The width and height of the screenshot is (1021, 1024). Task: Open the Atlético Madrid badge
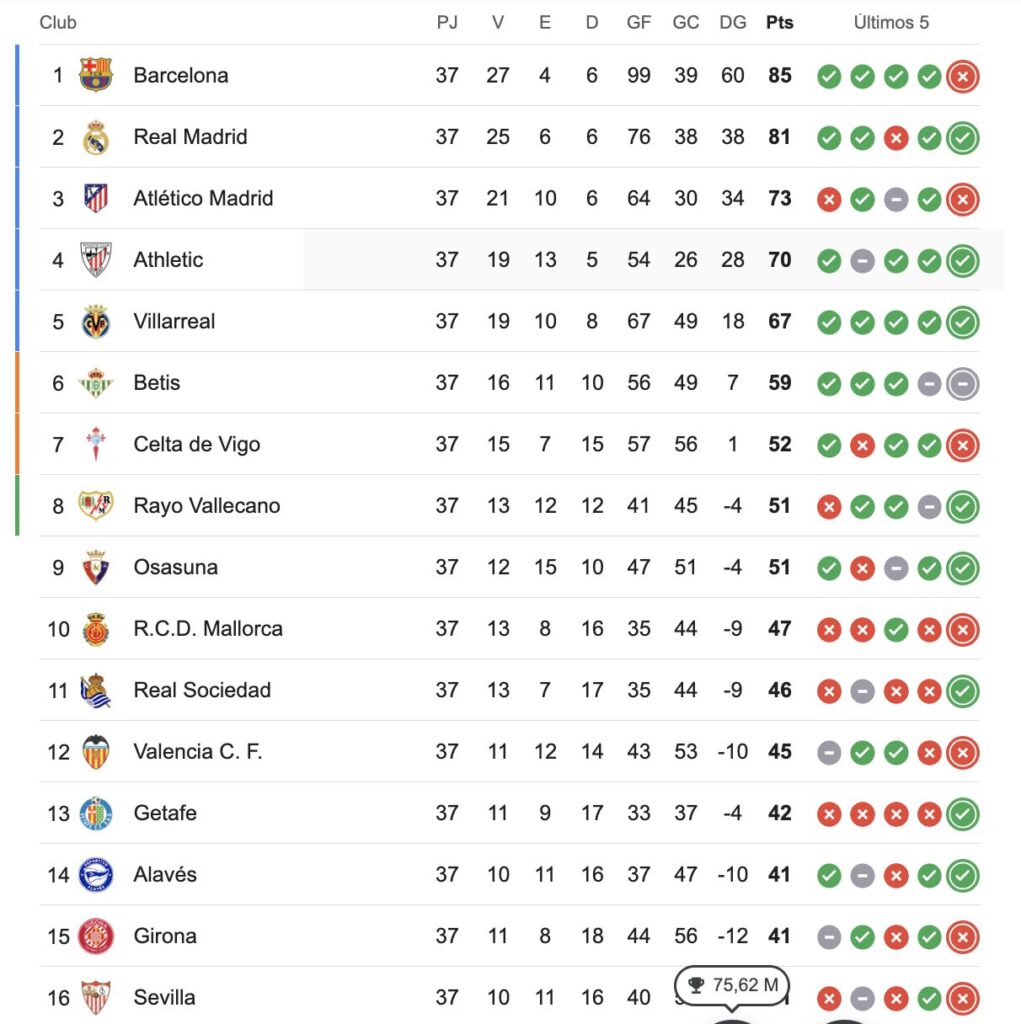pyautogui.click(x=96, y=199)
